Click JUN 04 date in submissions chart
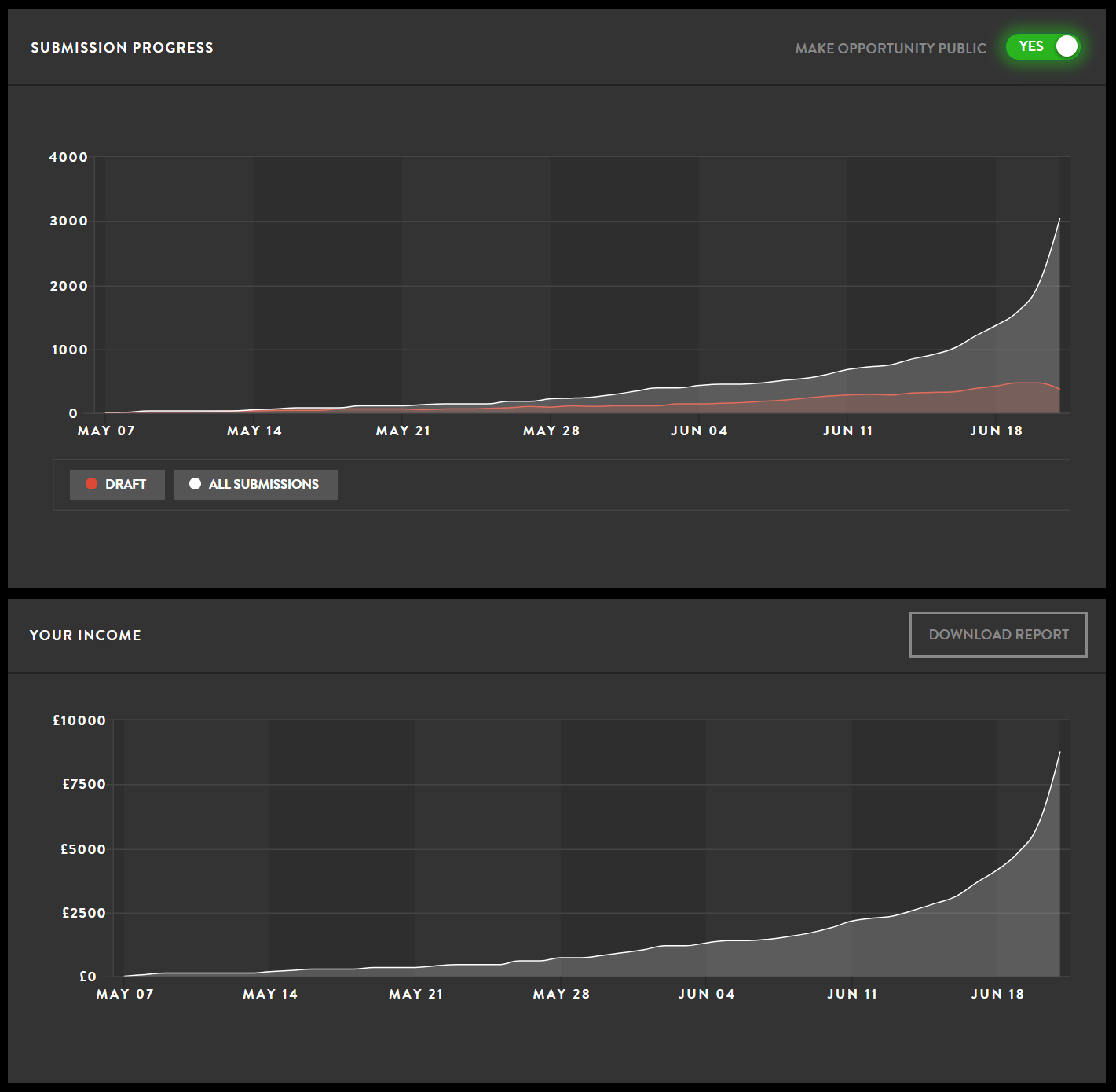This screenshot has width=1116, height=1092. [699, 431]
